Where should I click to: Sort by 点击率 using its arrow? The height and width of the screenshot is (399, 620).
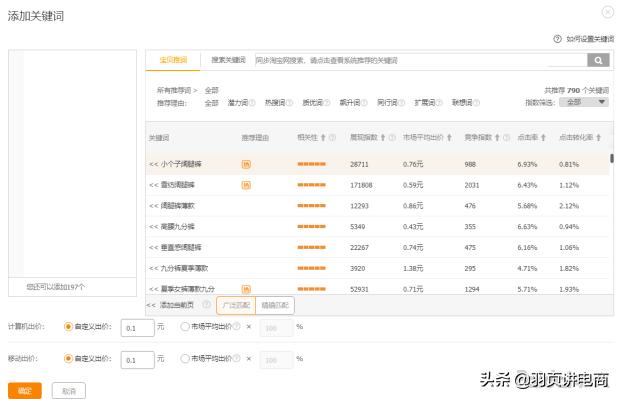(543, 138)
